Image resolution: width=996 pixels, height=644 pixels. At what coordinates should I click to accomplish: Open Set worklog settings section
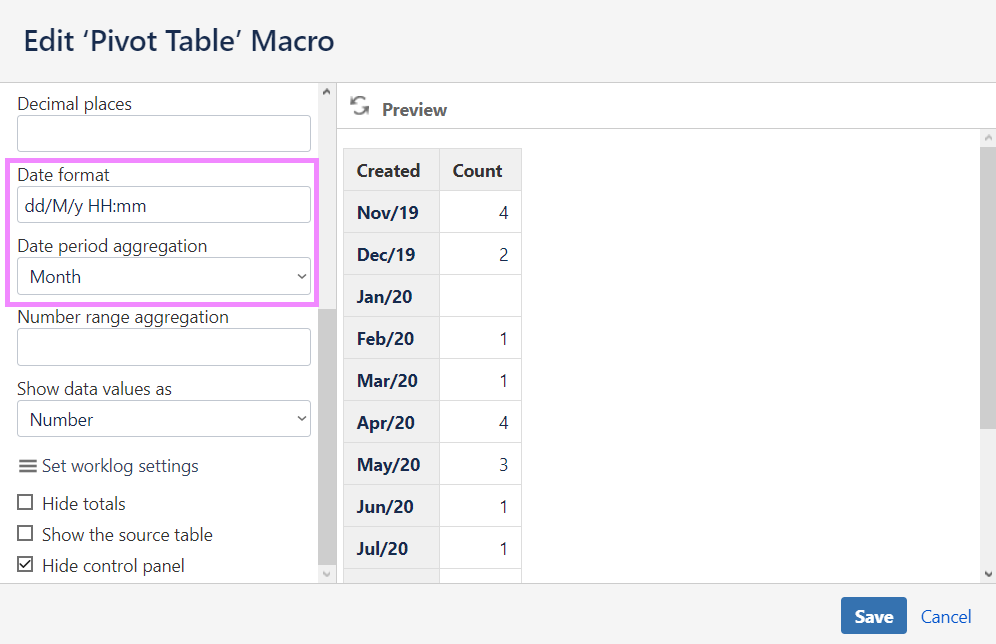pyautogui.click(x=120, y=466)
